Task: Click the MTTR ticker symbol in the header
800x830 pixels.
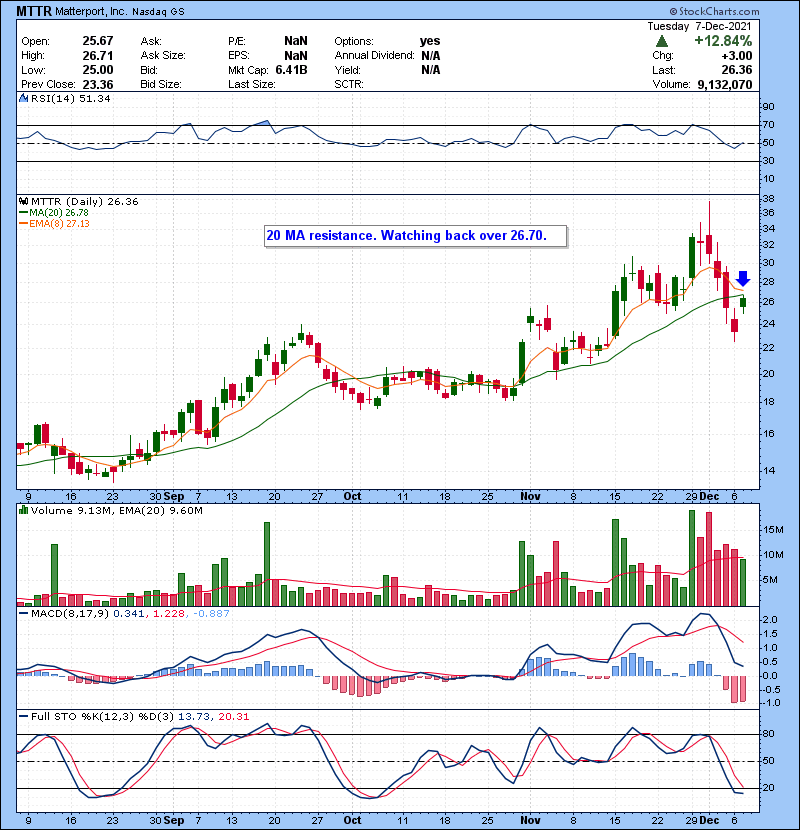Action: 34,11
